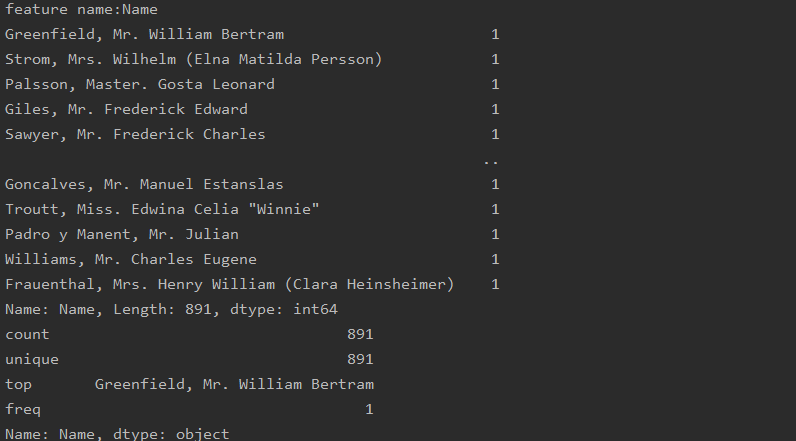Click the 'Length: 891, dtype: int64' summary line
The image size is (796, 441).
coord(171,310)
